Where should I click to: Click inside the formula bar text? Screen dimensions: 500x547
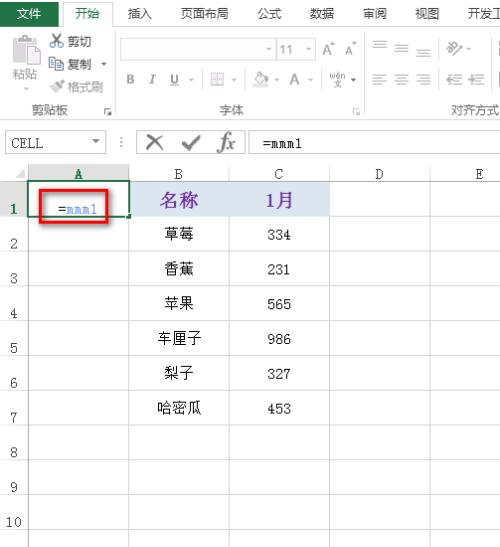[374, 143]
